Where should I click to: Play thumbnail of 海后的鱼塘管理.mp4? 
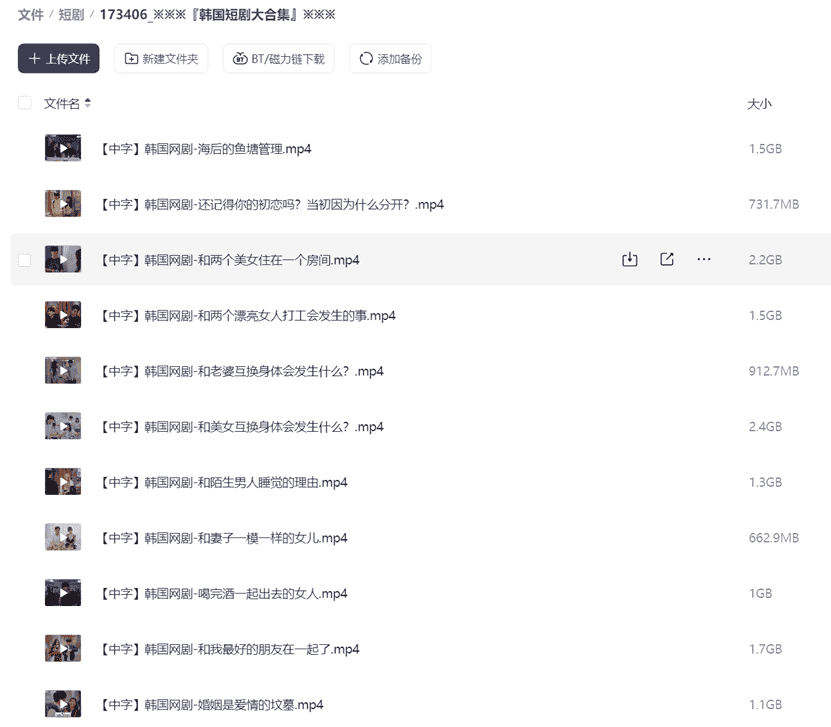63,148
